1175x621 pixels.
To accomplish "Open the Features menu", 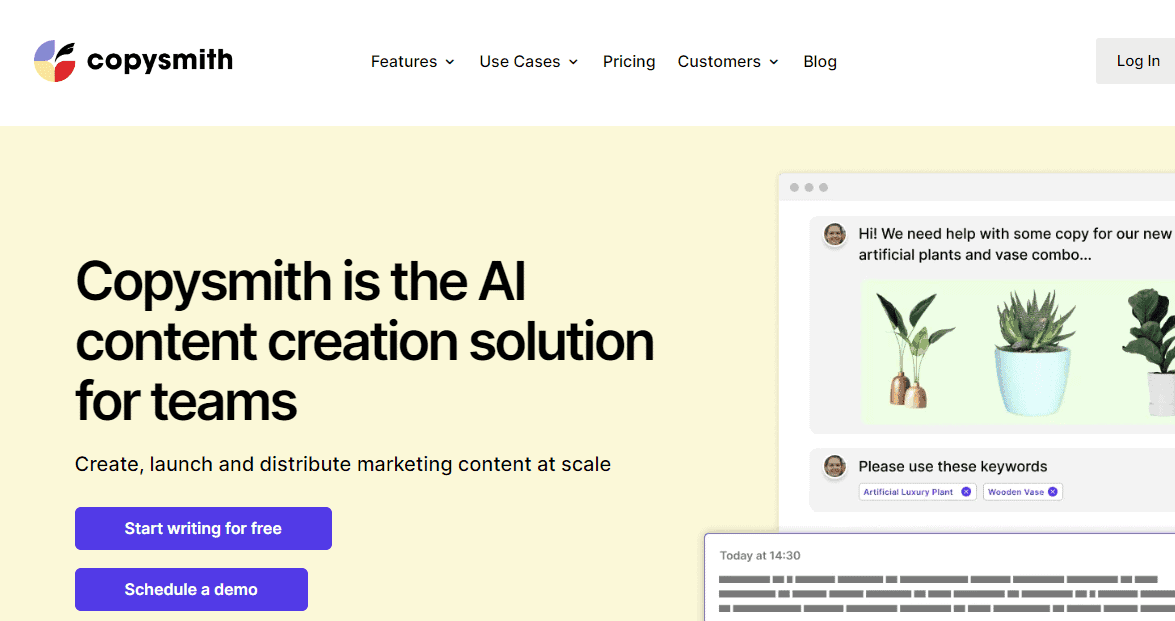I will [403, 62].
